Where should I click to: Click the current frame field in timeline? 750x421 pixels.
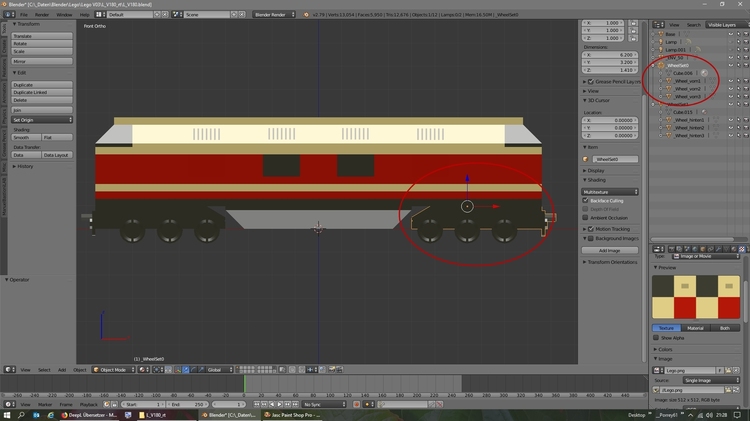pos(229,404)
